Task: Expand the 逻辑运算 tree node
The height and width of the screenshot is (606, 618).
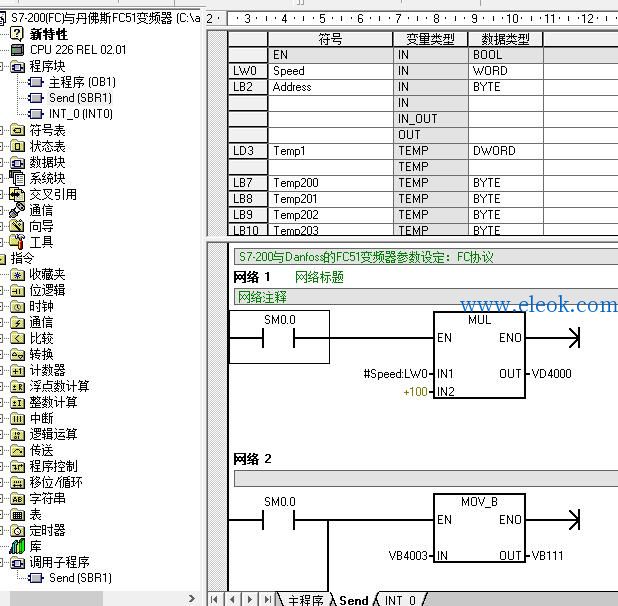Action: (x=2, y=435)
